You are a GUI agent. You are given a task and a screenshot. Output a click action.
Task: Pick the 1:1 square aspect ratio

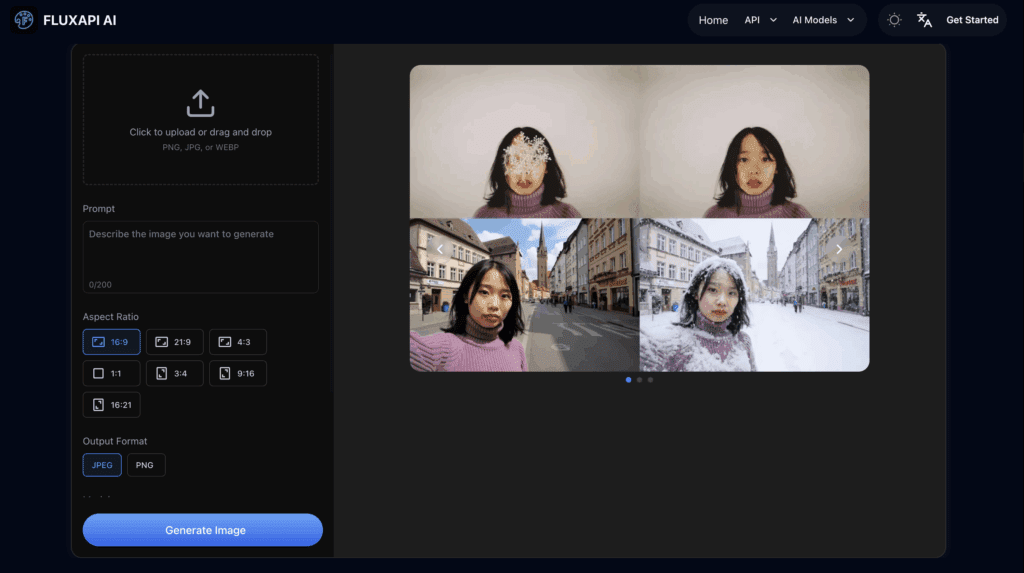(x=111, y=373)
